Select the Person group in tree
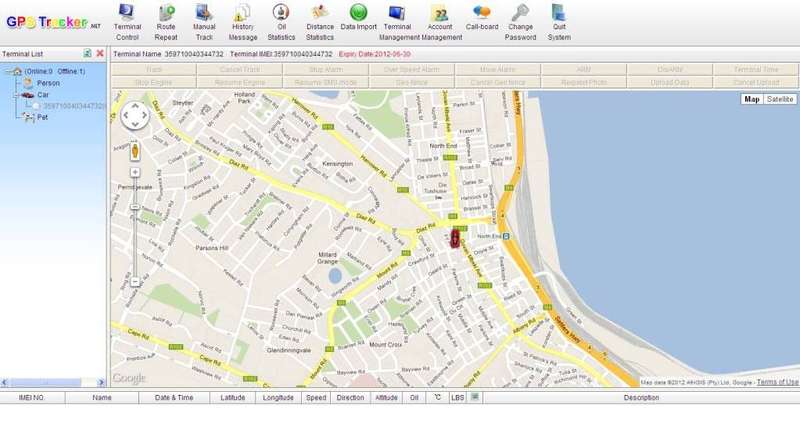800x442 pixels. (48, 83)
